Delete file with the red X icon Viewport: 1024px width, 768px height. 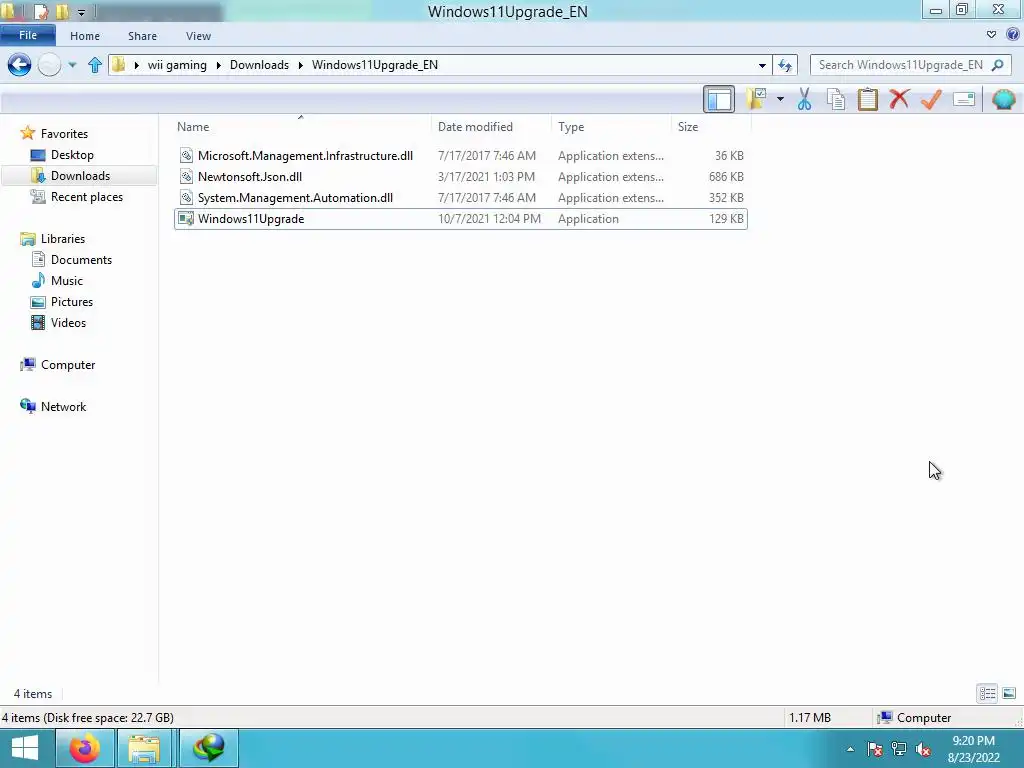(x=899, y=99)
